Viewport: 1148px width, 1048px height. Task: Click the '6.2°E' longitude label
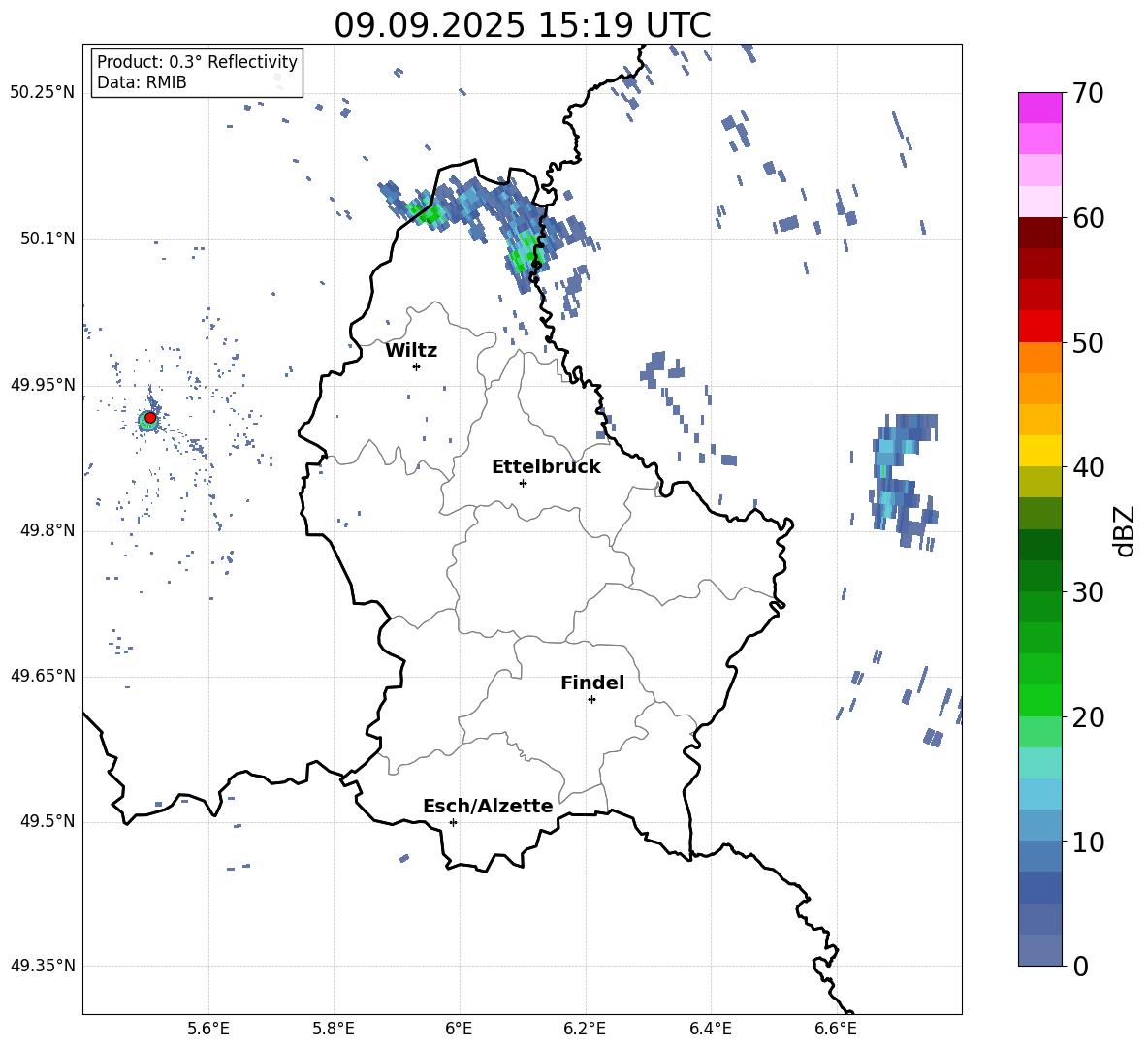585,1029
